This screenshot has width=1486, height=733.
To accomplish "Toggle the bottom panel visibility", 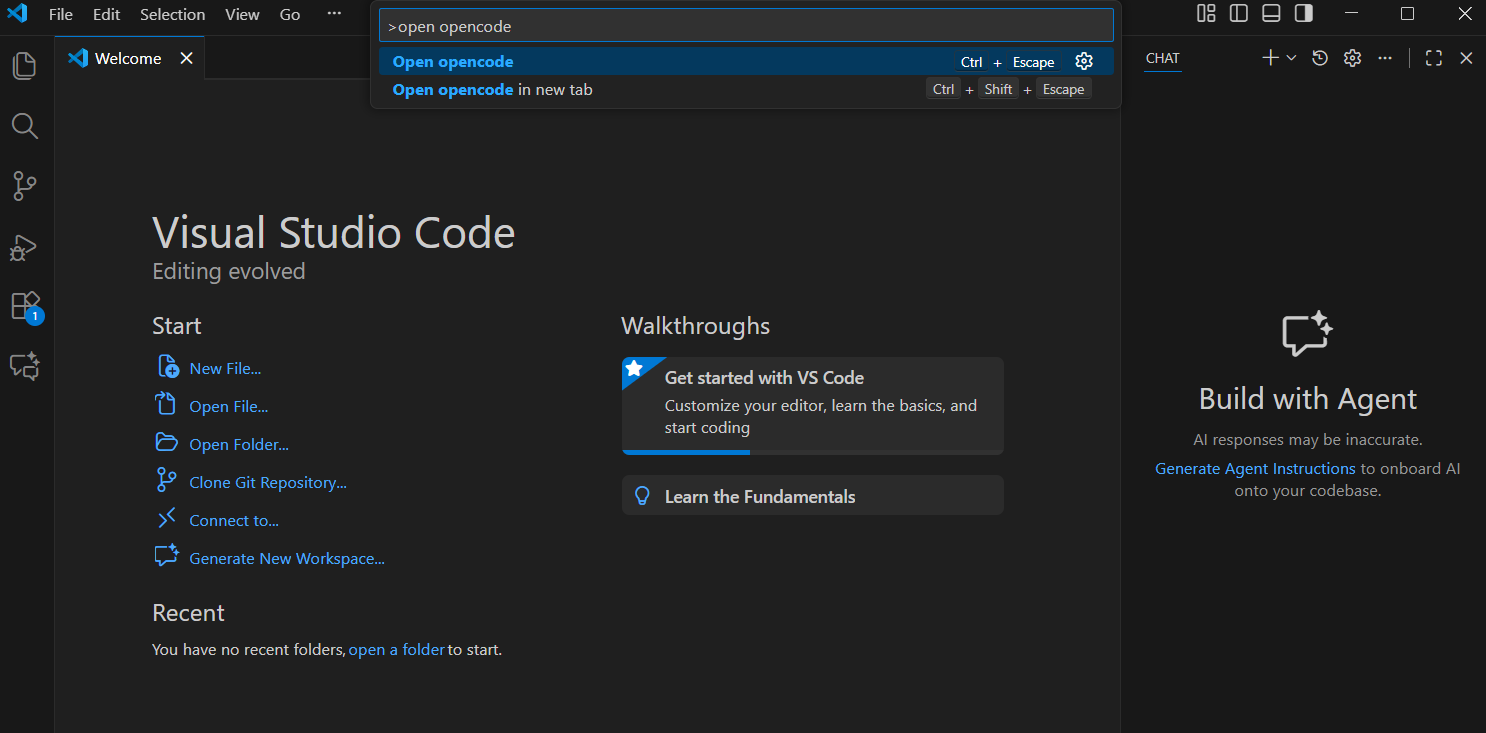I will (1271, 13).
